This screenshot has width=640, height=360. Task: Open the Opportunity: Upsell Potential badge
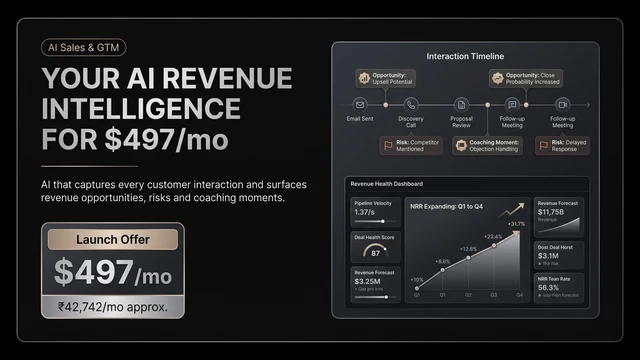coord(385,78)
